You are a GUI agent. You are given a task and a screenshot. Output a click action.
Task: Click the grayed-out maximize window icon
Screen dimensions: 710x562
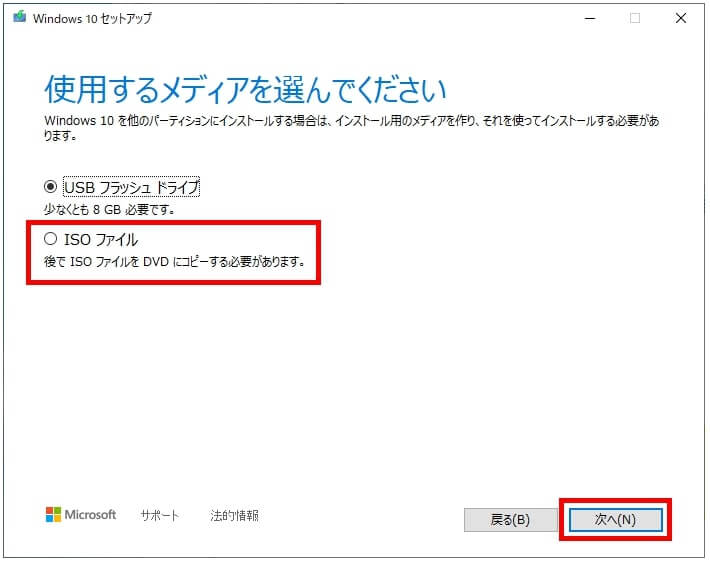[635, 19]
